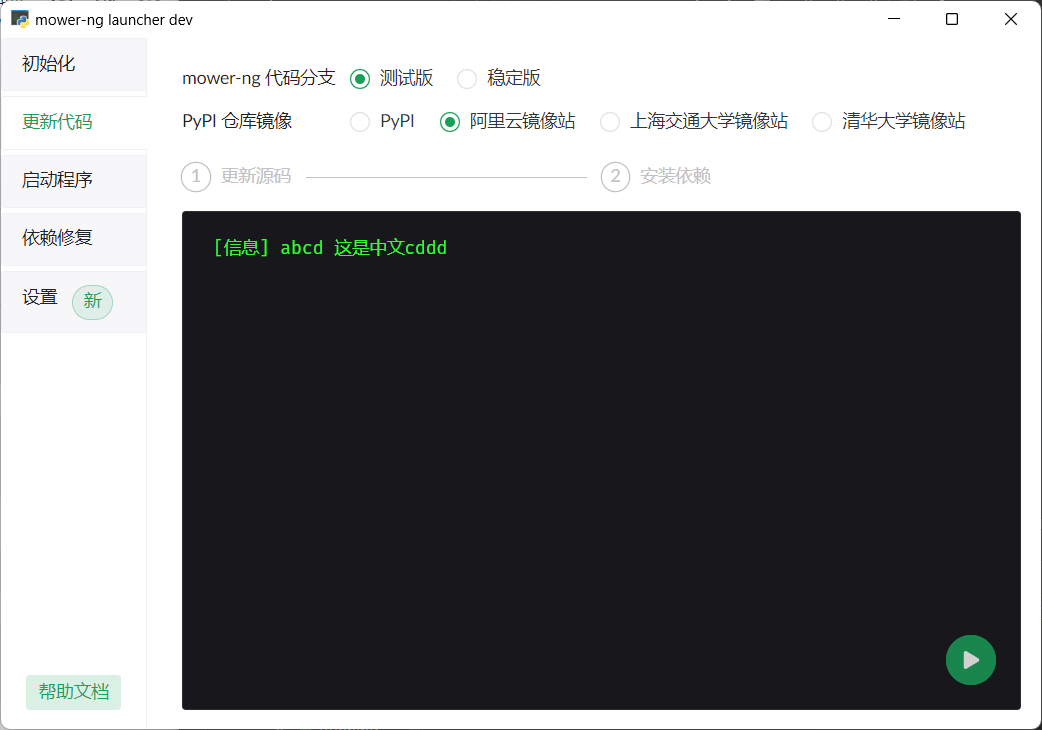Open the 初始化 sidebar tab
The width and height of the screenshot is (1042, 730).
74,64
